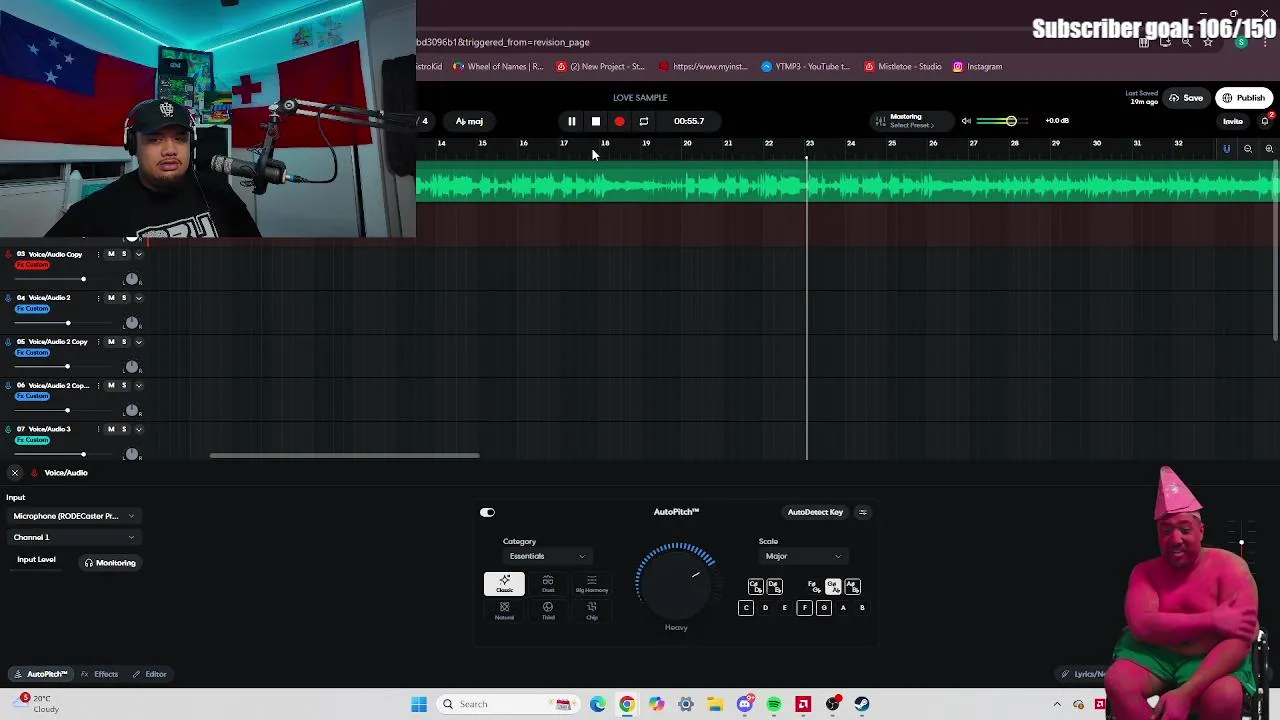Start recording with the red record button
The image size is (1280, 720).
click(x=619, y=121)
